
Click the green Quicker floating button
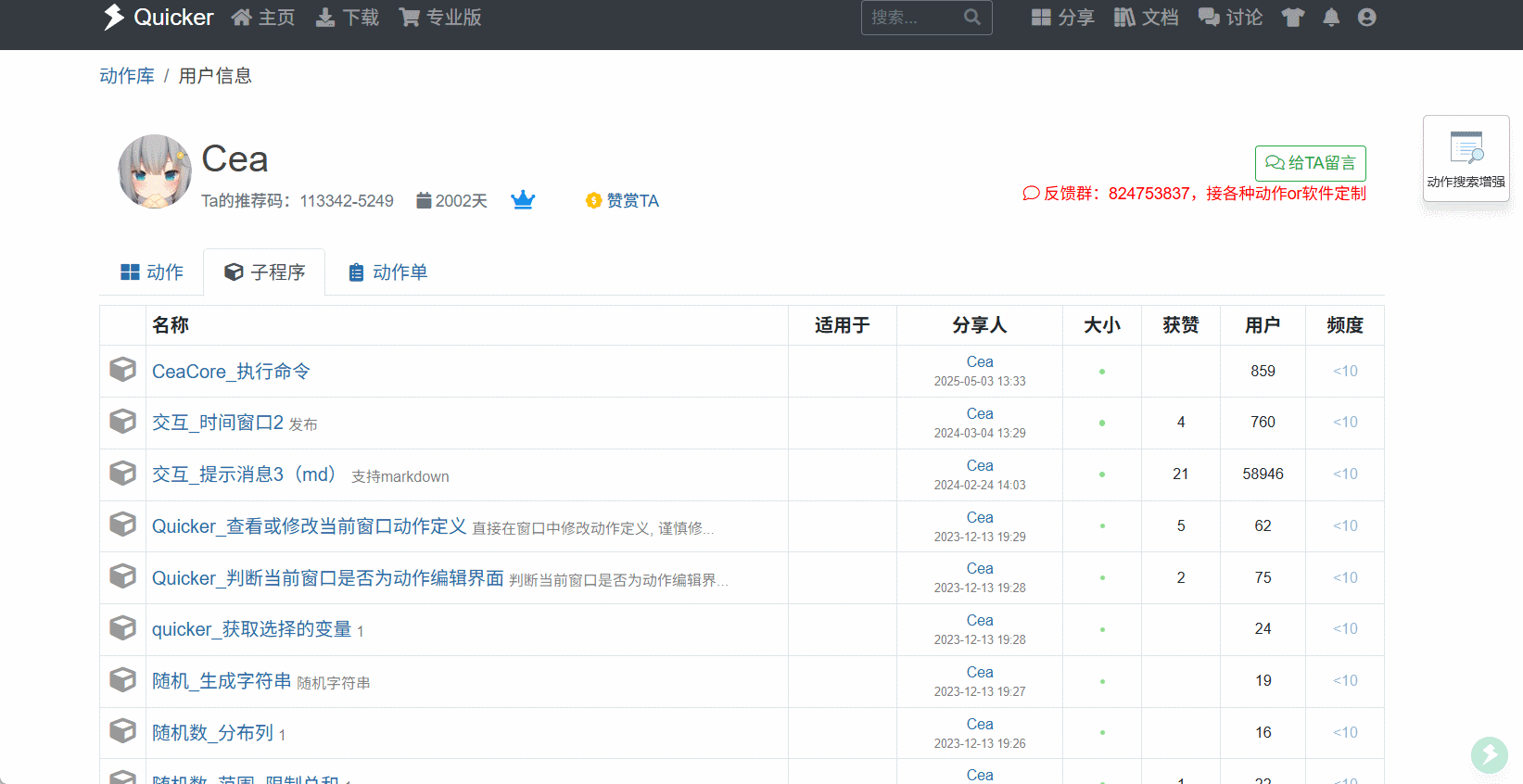[x=1490, y=755]
